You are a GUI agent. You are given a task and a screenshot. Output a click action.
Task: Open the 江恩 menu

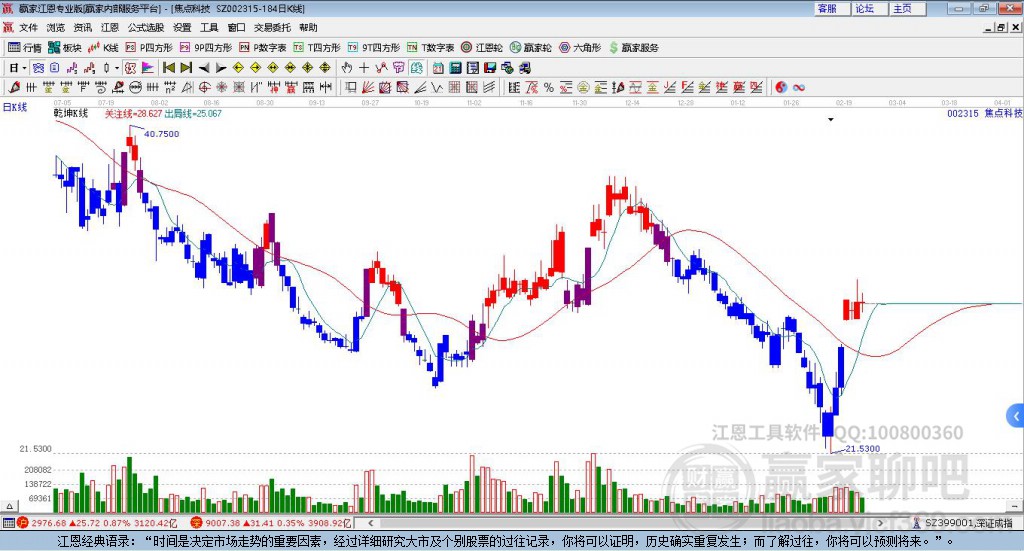pyautogui.click(x=110, y=27)
